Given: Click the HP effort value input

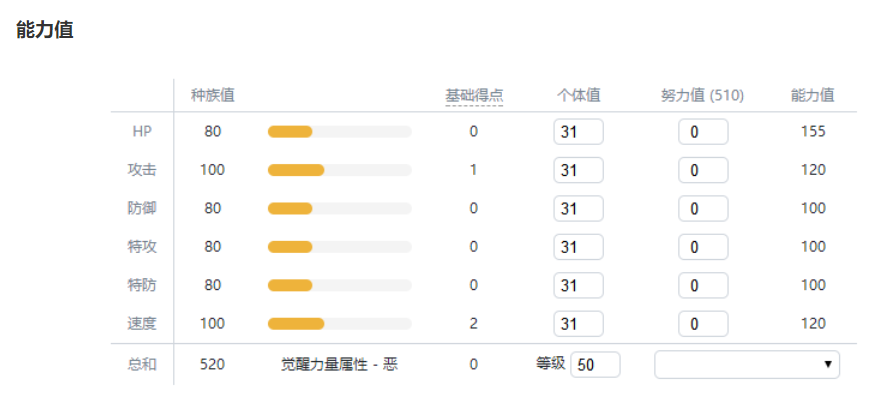Looking at the screenshot, I should 703,132.
